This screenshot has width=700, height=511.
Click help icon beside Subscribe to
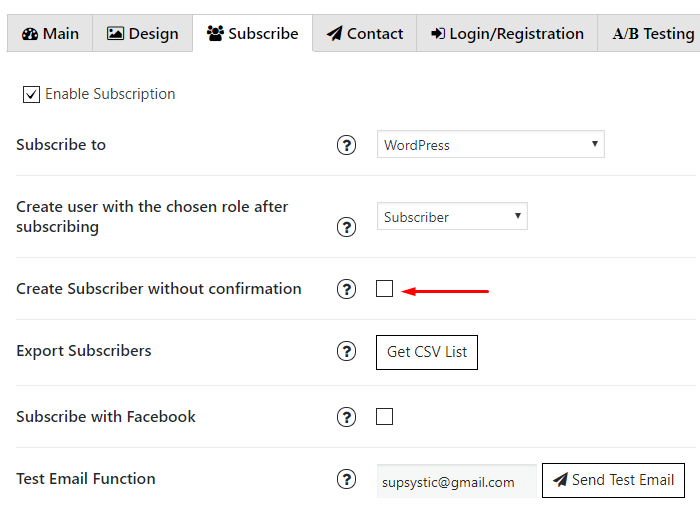coord(346,145)
